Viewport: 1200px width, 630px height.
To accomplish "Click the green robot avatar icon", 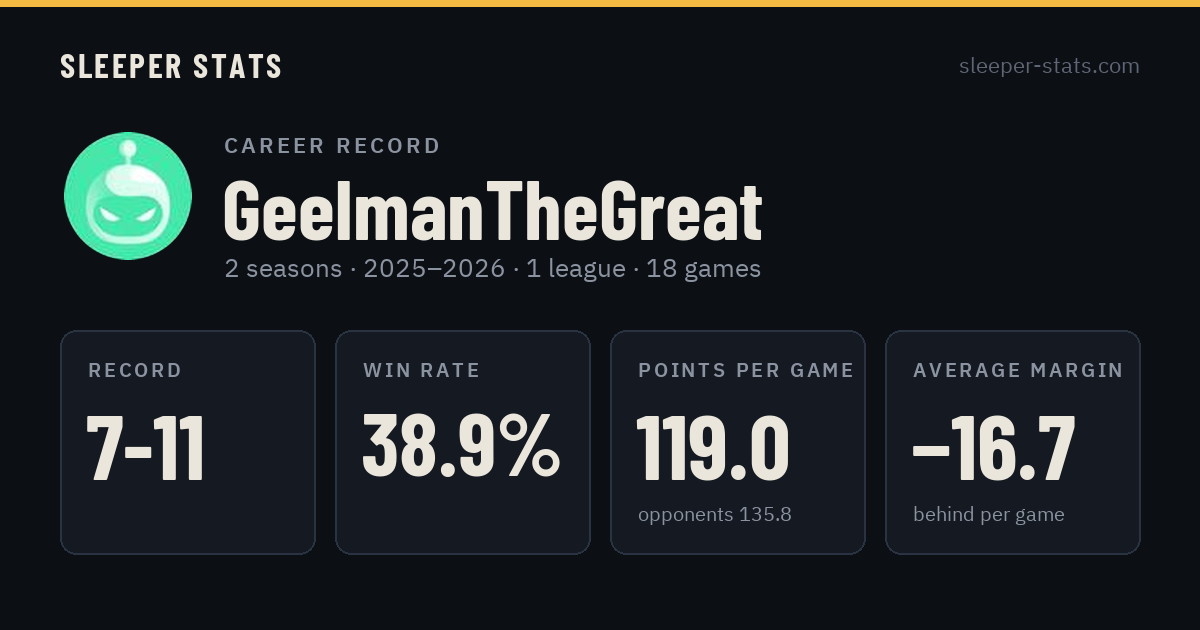I will click(128, 196).
